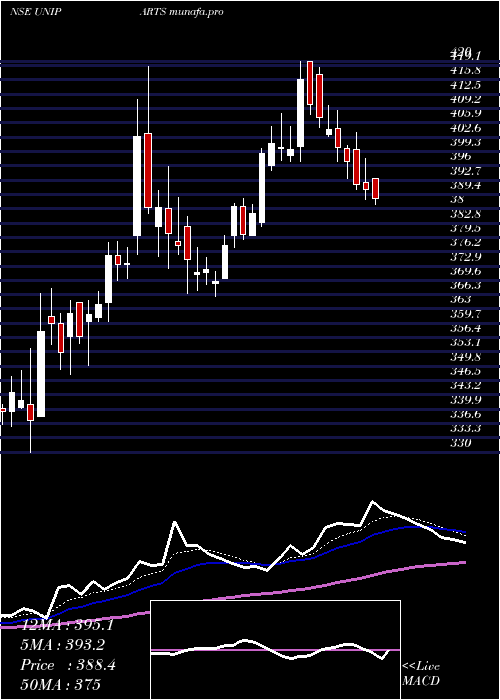500x700 pixels.
Task: Click the 330 price level label
Action: tap(460, 444)
